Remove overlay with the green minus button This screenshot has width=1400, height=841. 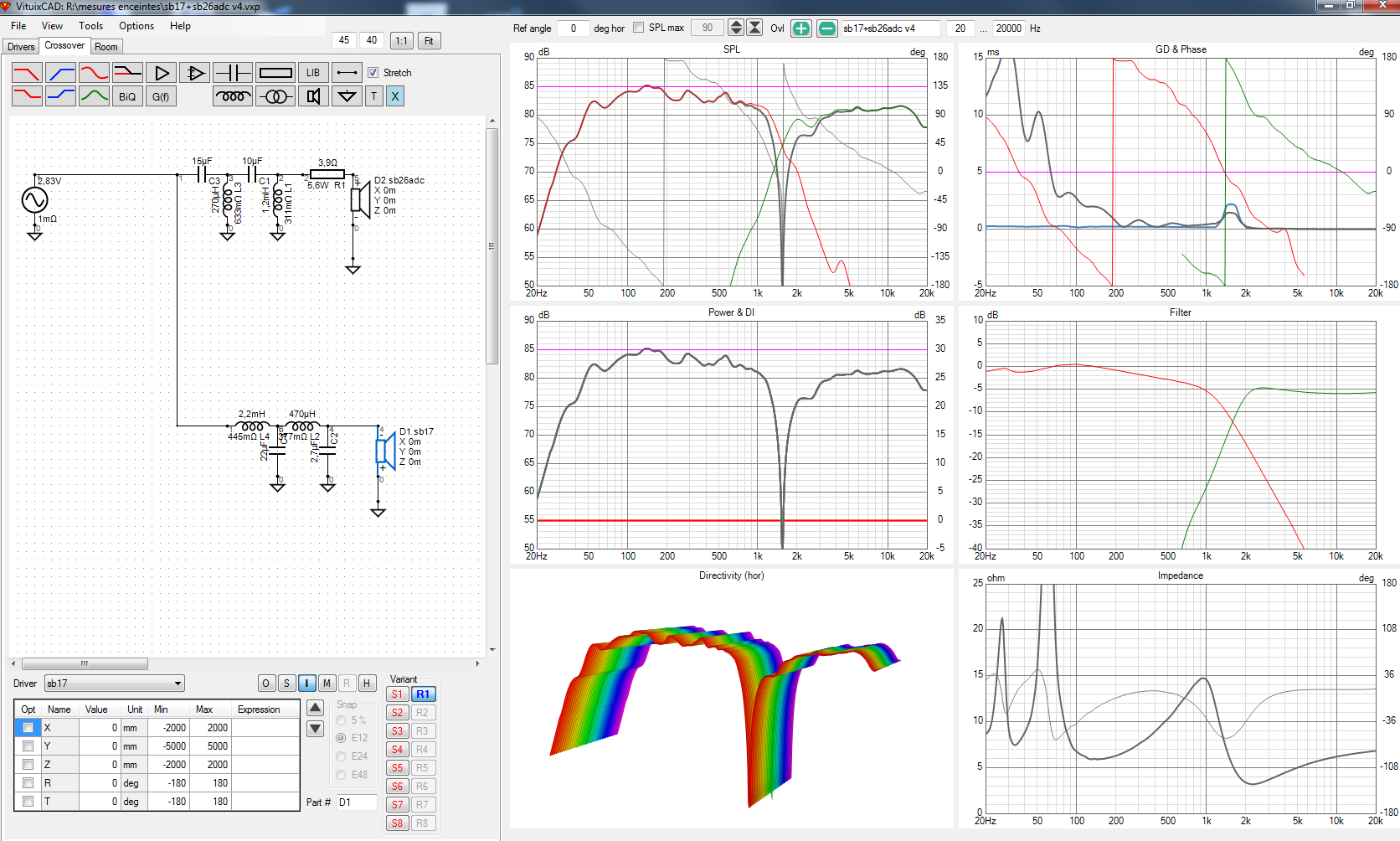[827, 28]
